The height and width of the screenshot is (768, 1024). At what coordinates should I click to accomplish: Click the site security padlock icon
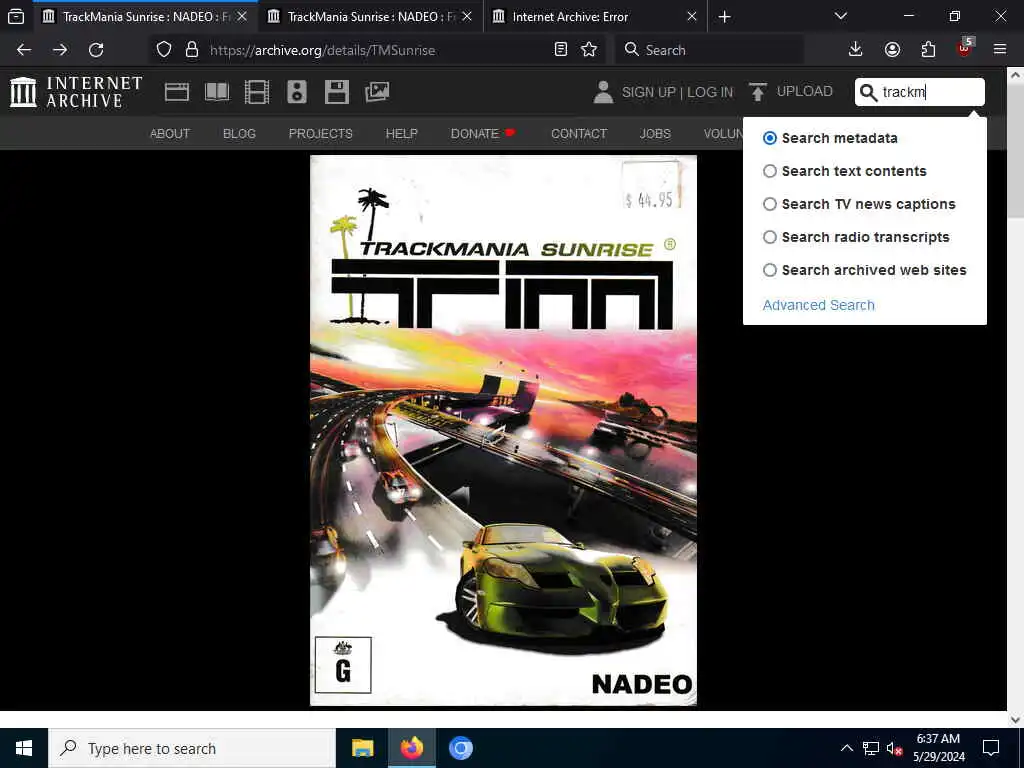point(191,50)
